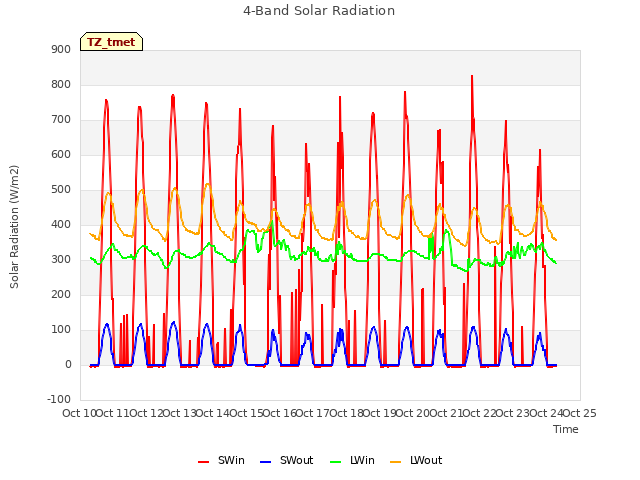Click the SWout legend label

click(x=296, y=460)
